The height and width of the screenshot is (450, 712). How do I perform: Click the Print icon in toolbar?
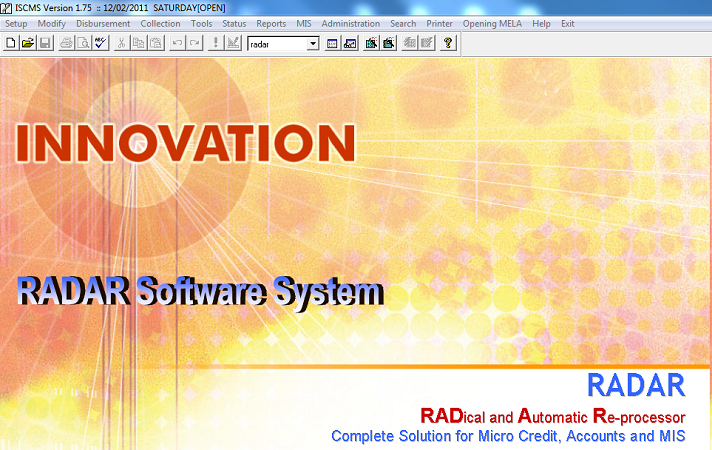coord(66,43)
